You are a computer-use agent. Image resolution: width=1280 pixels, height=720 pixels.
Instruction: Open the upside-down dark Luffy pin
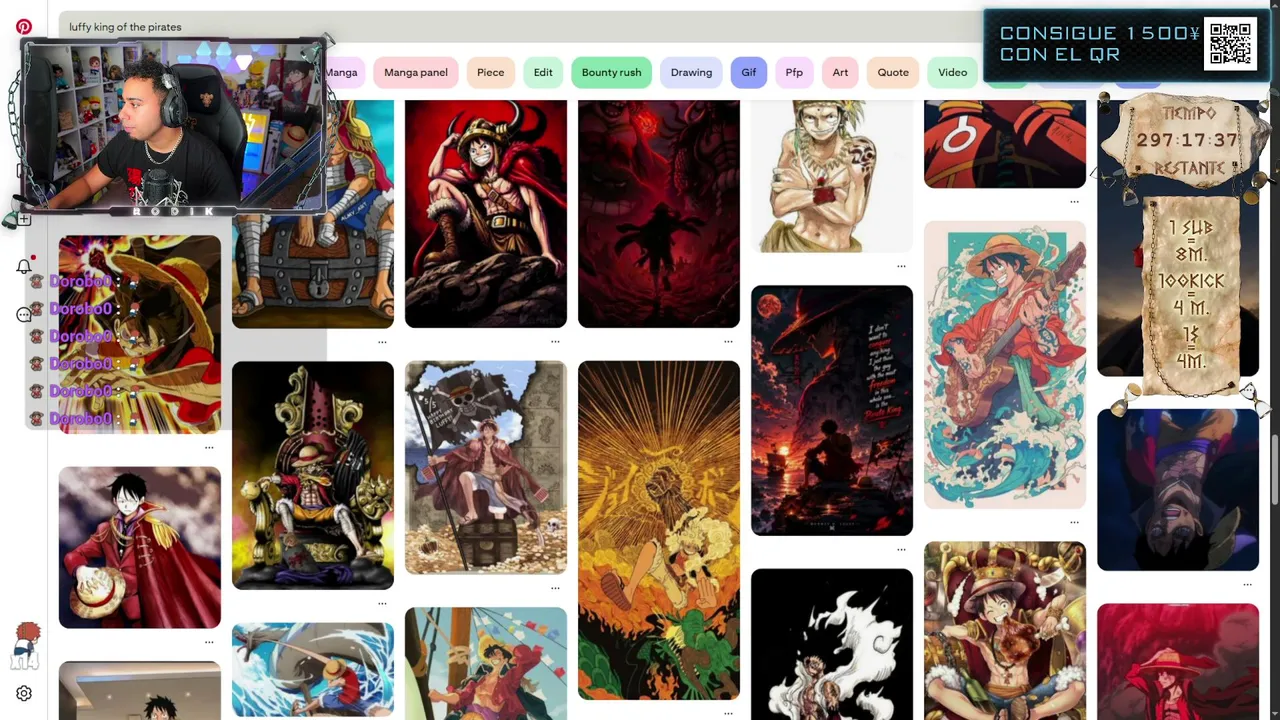1178,490
